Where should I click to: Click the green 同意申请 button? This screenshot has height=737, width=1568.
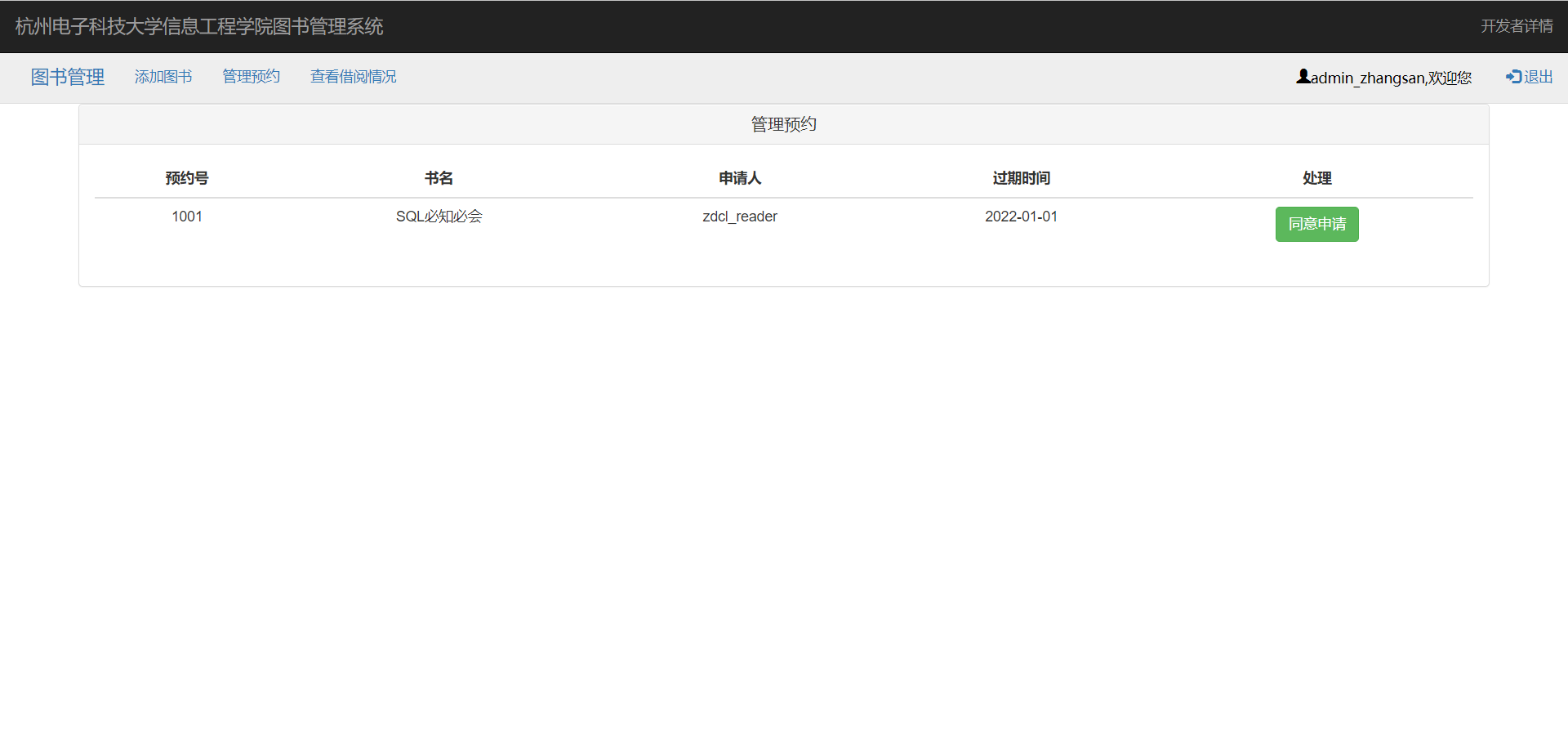point(1317,224)
